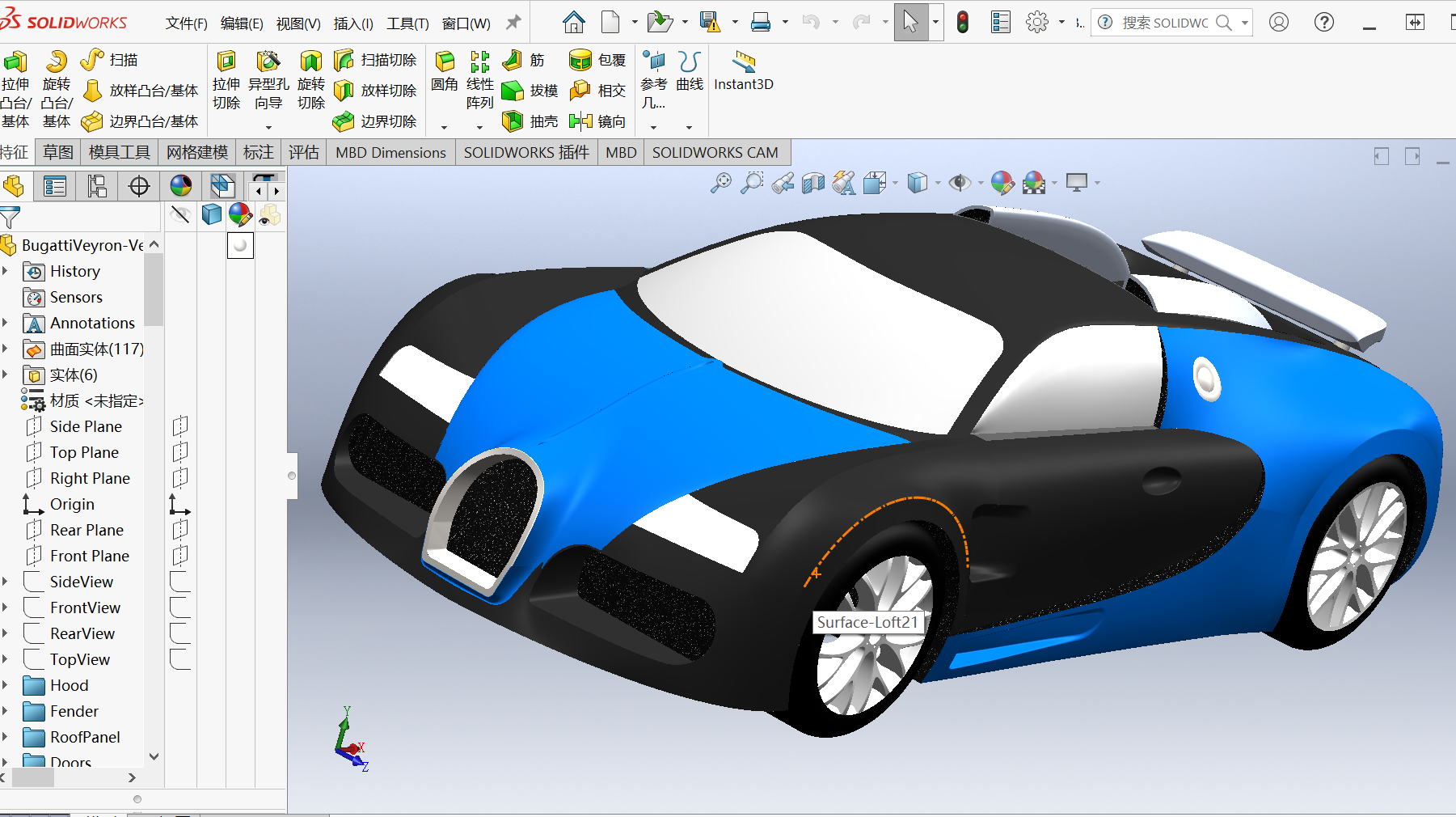Select the 抽壳 (Shell) tool
Screen dimensions: 1456x817
coord(530,121)
